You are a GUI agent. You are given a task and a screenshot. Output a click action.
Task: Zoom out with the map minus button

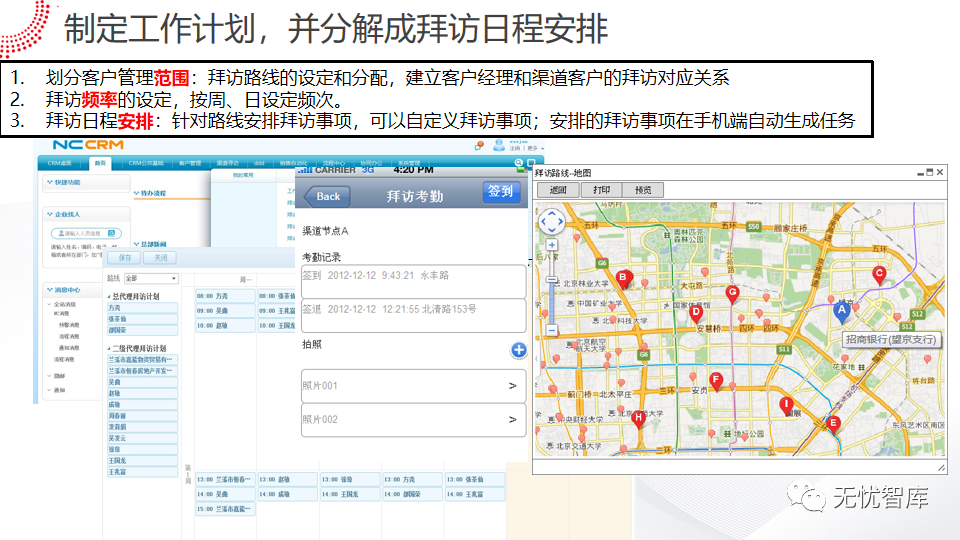pos(552,331)
